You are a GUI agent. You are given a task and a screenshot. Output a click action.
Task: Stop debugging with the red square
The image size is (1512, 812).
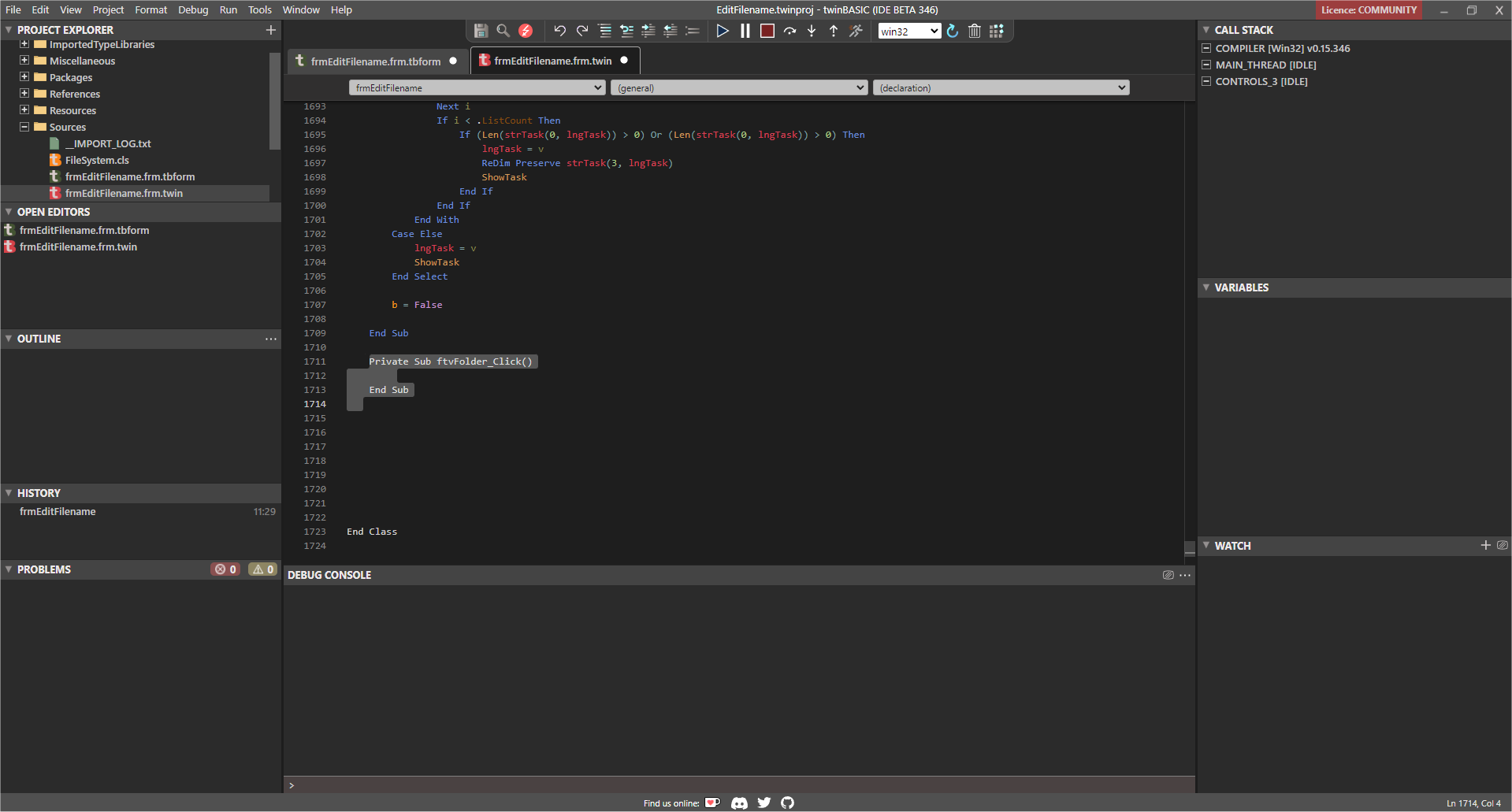(x=767, y=31)
